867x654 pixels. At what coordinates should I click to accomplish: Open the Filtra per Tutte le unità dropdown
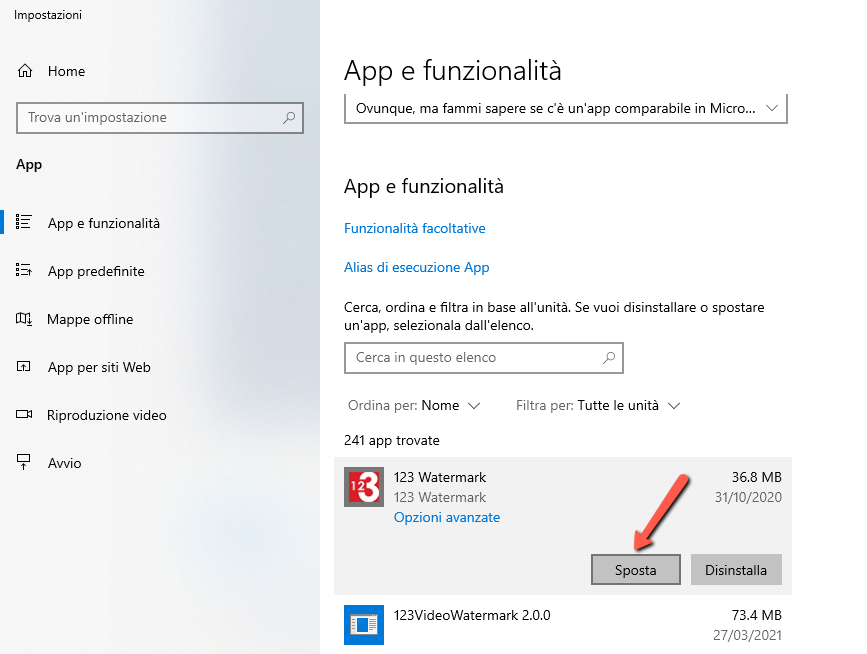(x=598, y=405)
